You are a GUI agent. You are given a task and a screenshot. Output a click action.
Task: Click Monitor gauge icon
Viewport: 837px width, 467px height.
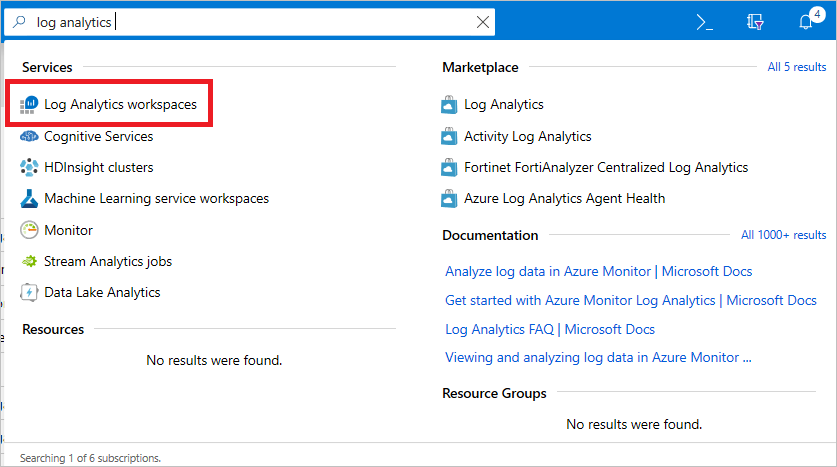pyautogui.click(x=29, y=230)
